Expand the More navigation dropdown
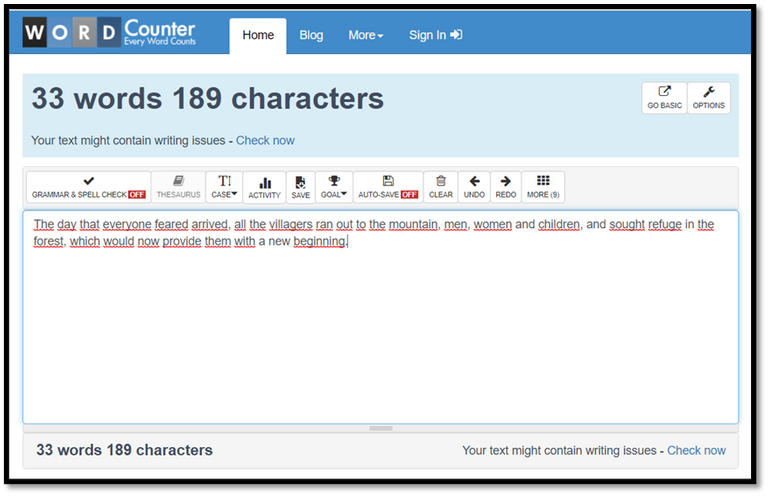Image resolution: width=768 pixels, height=496 pixels. [365, 35]
